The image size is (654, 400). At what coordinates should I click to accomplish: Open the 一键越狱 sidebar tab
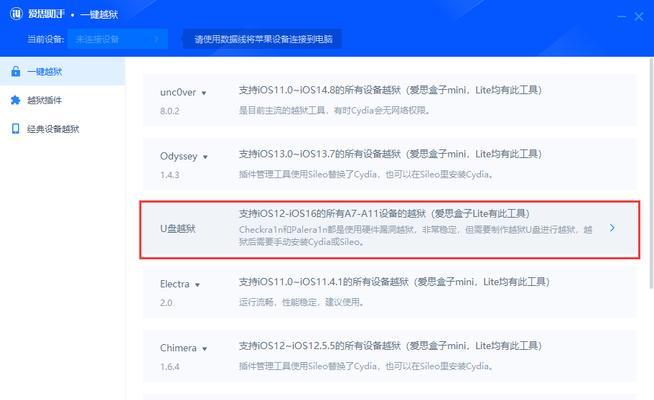tap(63, 71)
